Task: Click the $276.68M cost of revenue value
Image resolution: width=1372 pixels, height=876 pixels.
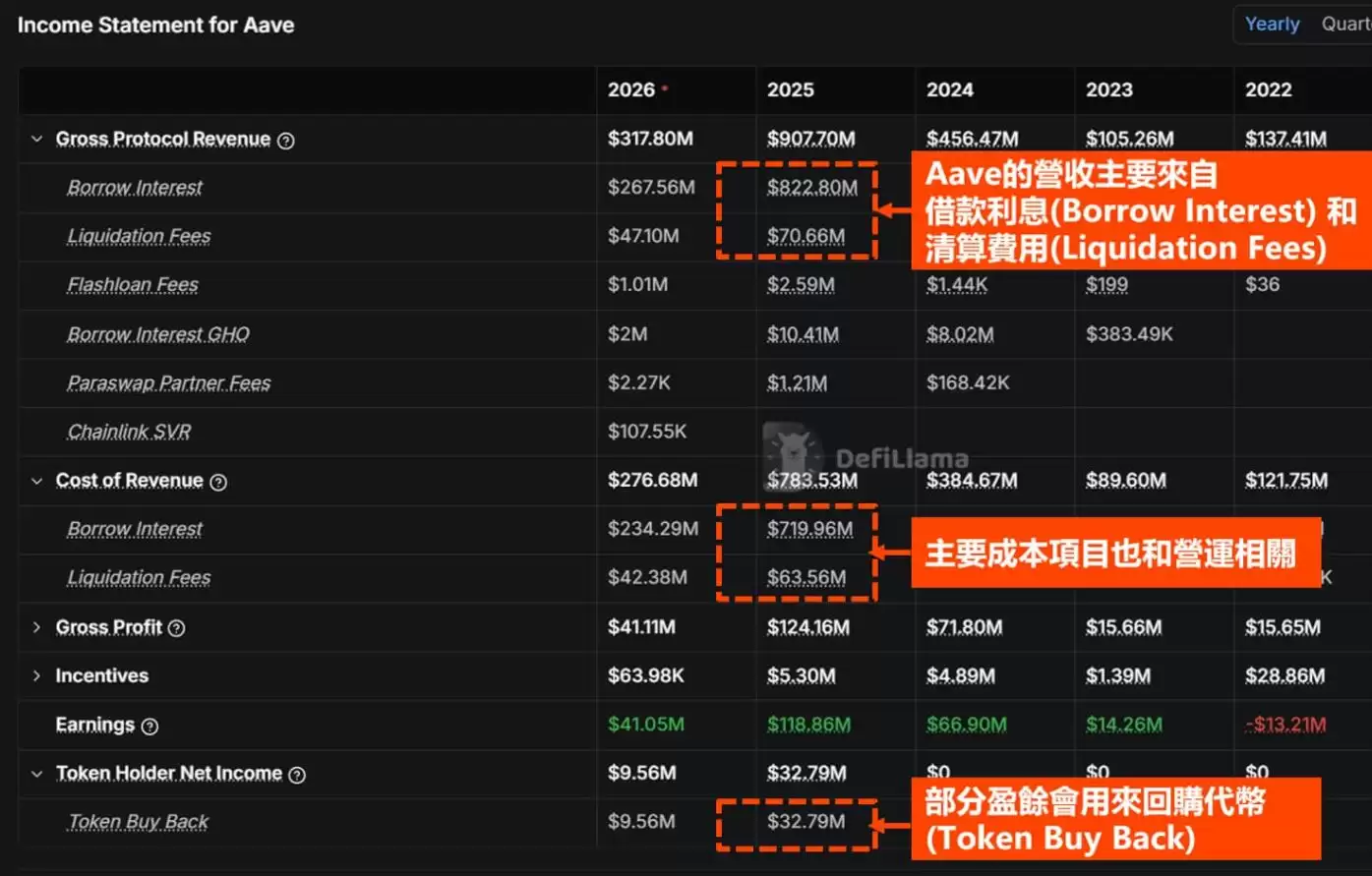Action: [x=652, y=480]
